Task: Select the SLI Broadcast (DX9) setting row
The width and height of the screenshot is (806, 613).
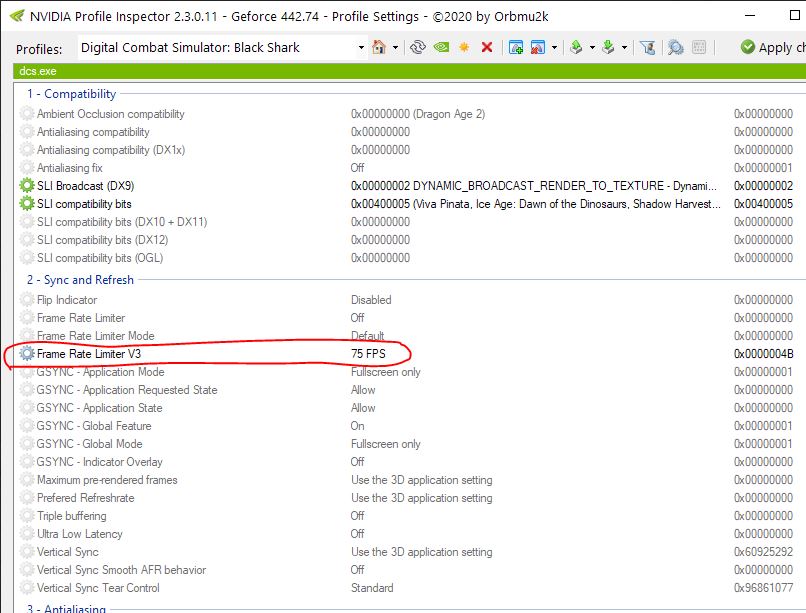Action: click(x=409, y=185)
